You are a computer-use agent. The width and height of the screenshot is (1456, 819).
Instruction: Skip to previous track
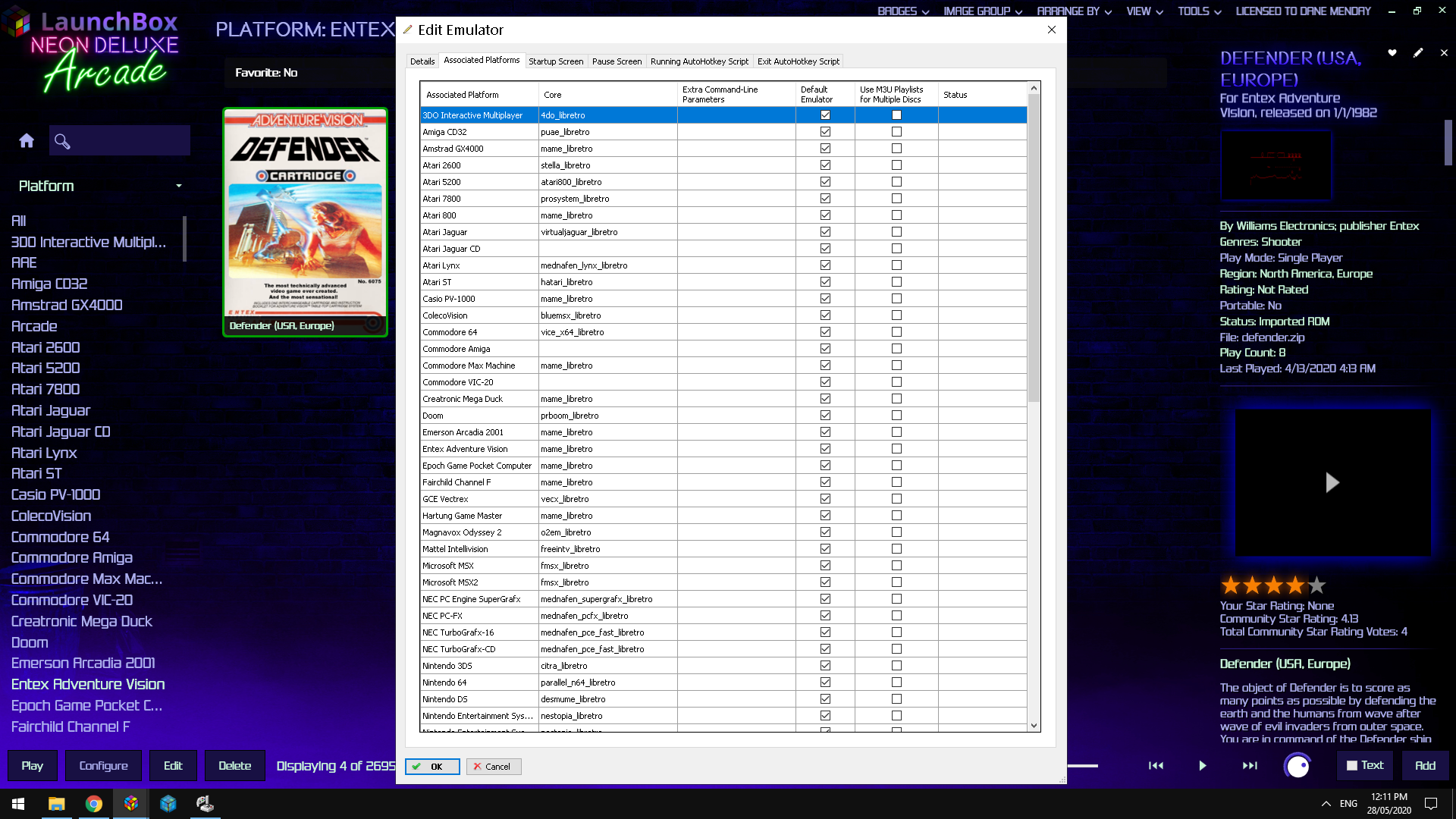[x=1156, y=766]
